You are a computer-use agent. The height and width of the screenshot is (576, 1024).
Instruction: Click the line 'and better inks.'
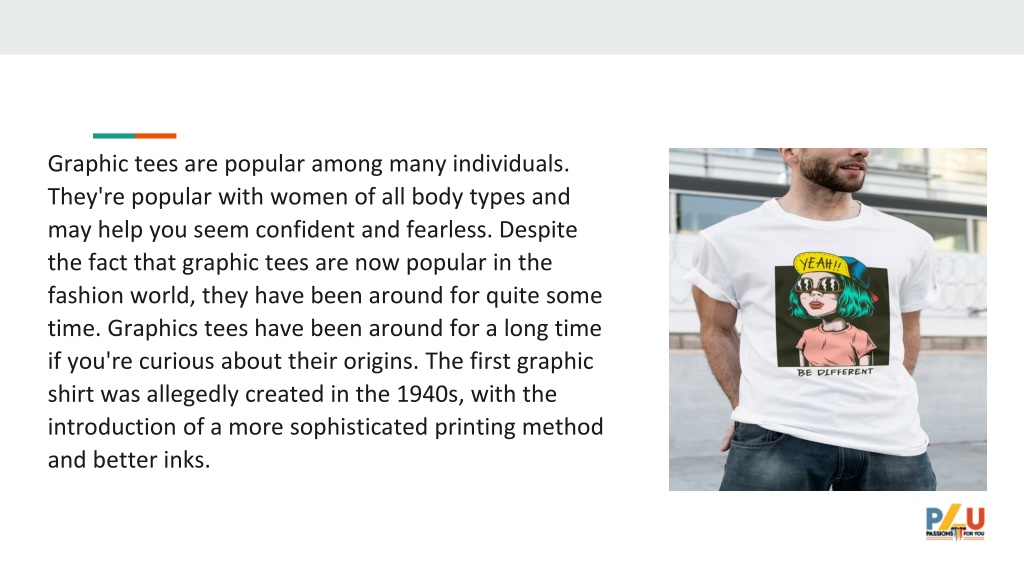tap(129, 460)
